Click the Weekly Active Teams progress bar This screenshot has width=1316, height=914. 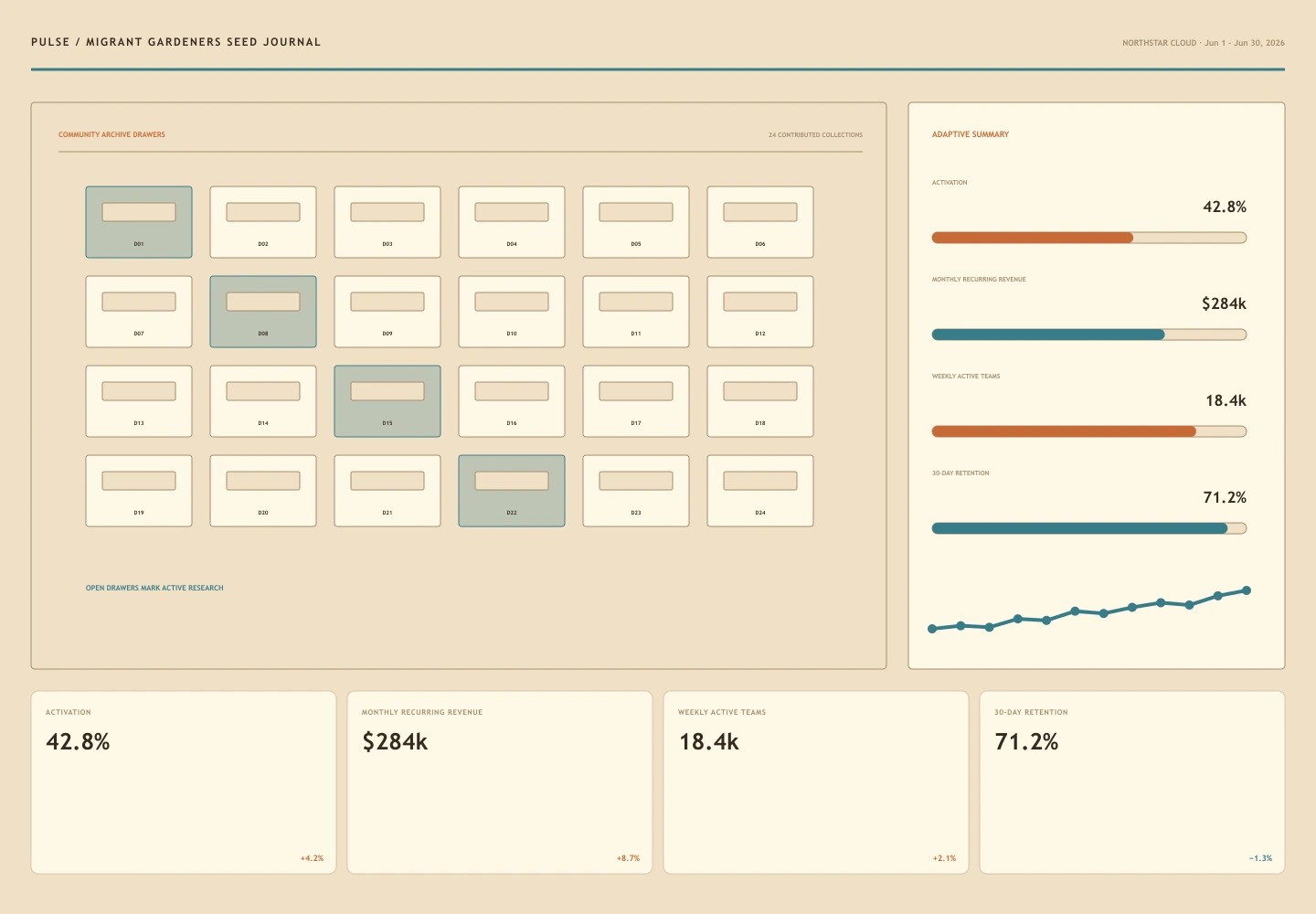(x=1089, y=431)
